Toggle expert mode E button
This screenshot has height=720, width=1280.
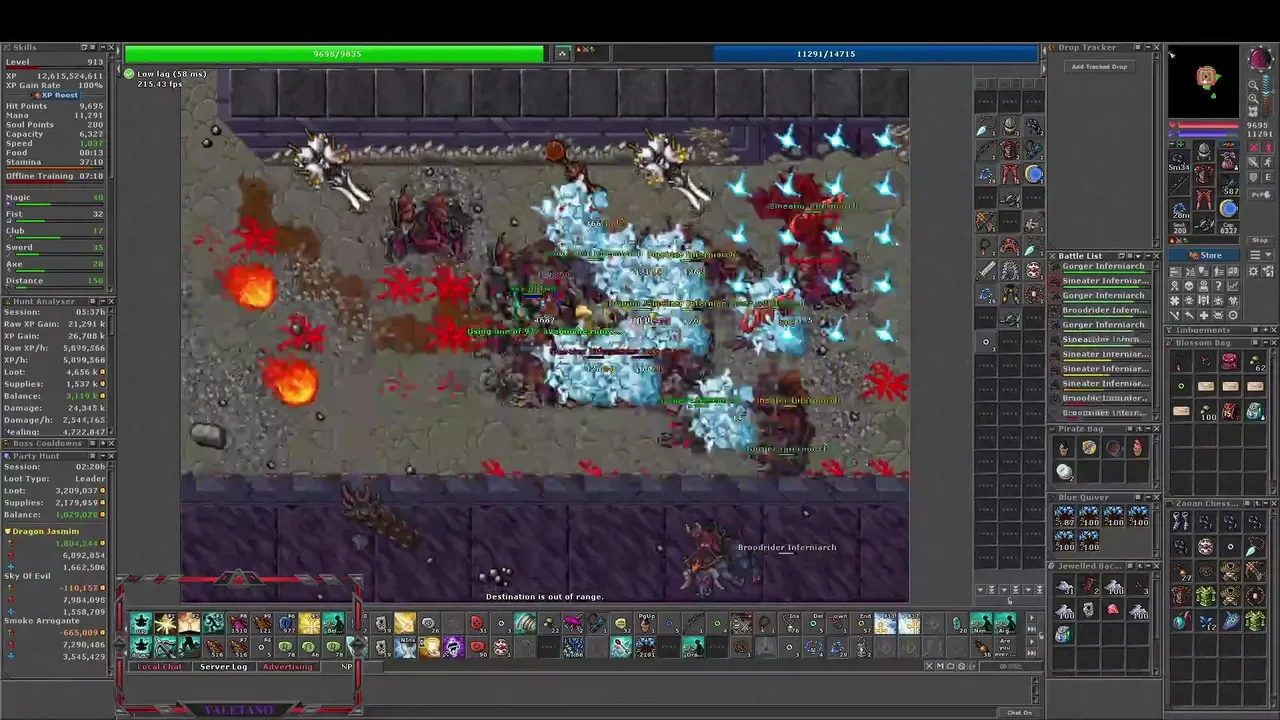tap(1268, 177)
